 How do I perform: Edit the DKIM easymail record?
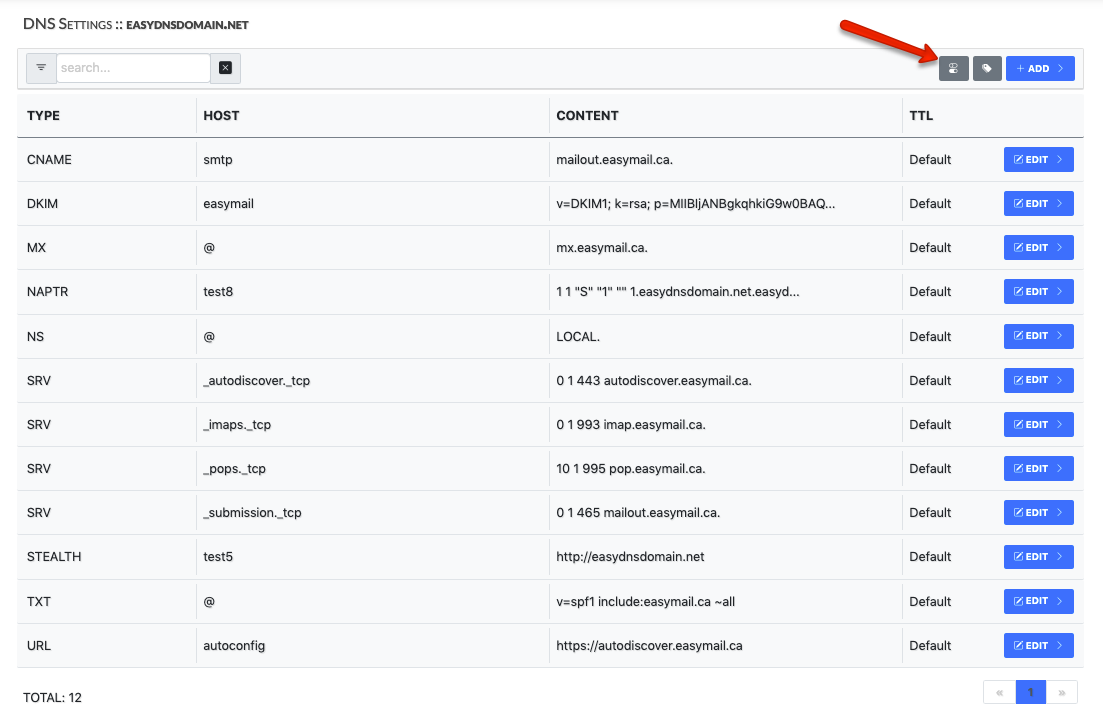point(1038,203)
